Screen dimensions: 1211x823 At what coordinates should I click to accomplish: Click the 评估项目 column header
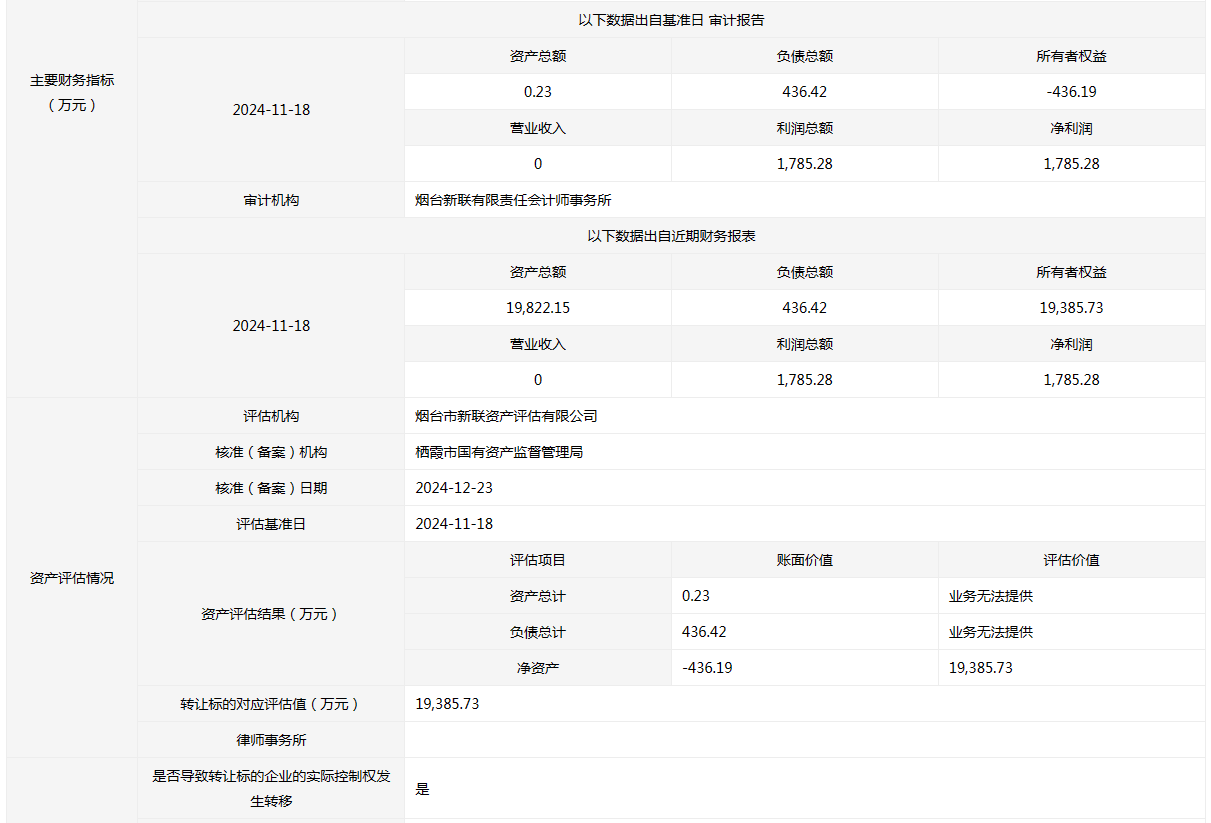pos(538,560)
